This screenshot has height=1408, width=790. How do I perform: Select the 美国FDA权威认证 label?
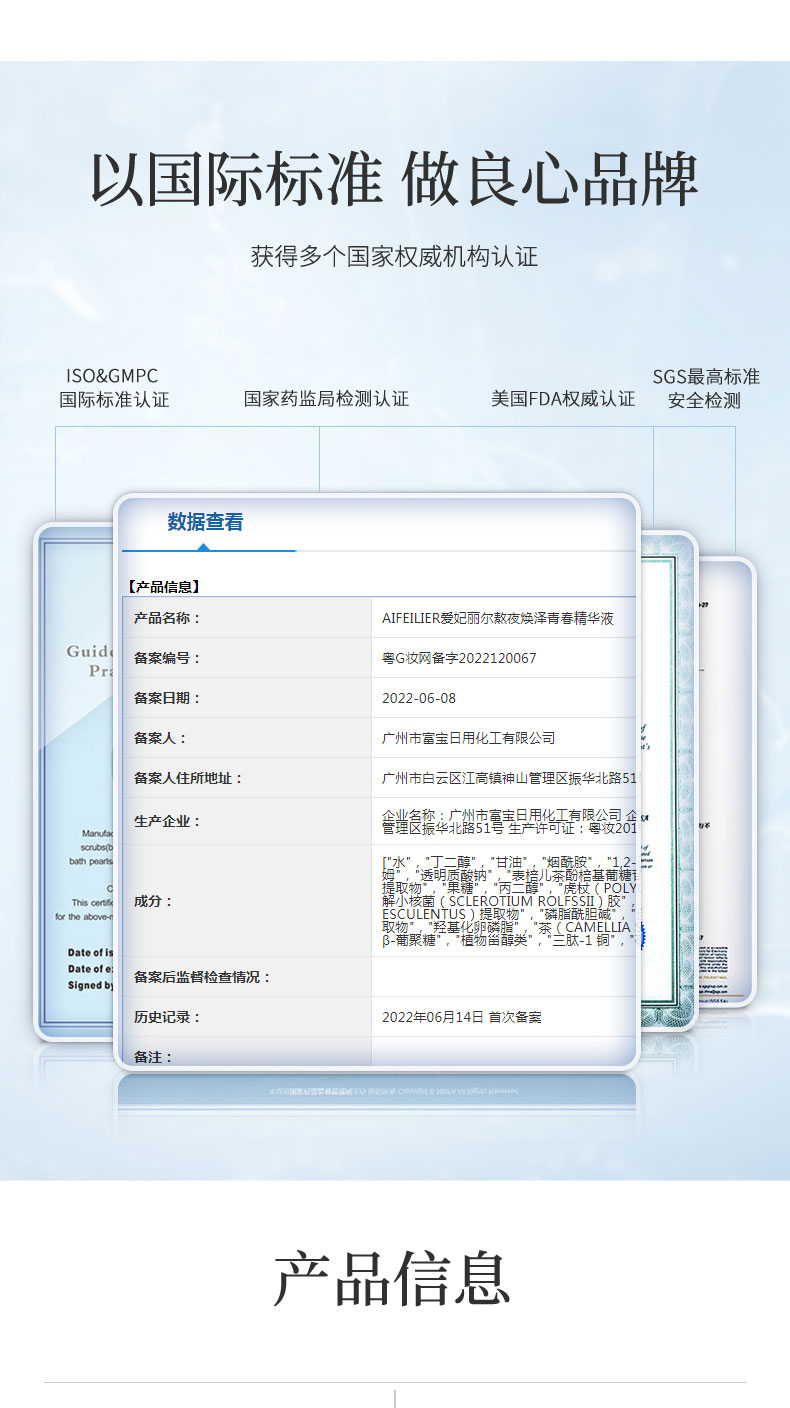[562, 399]
